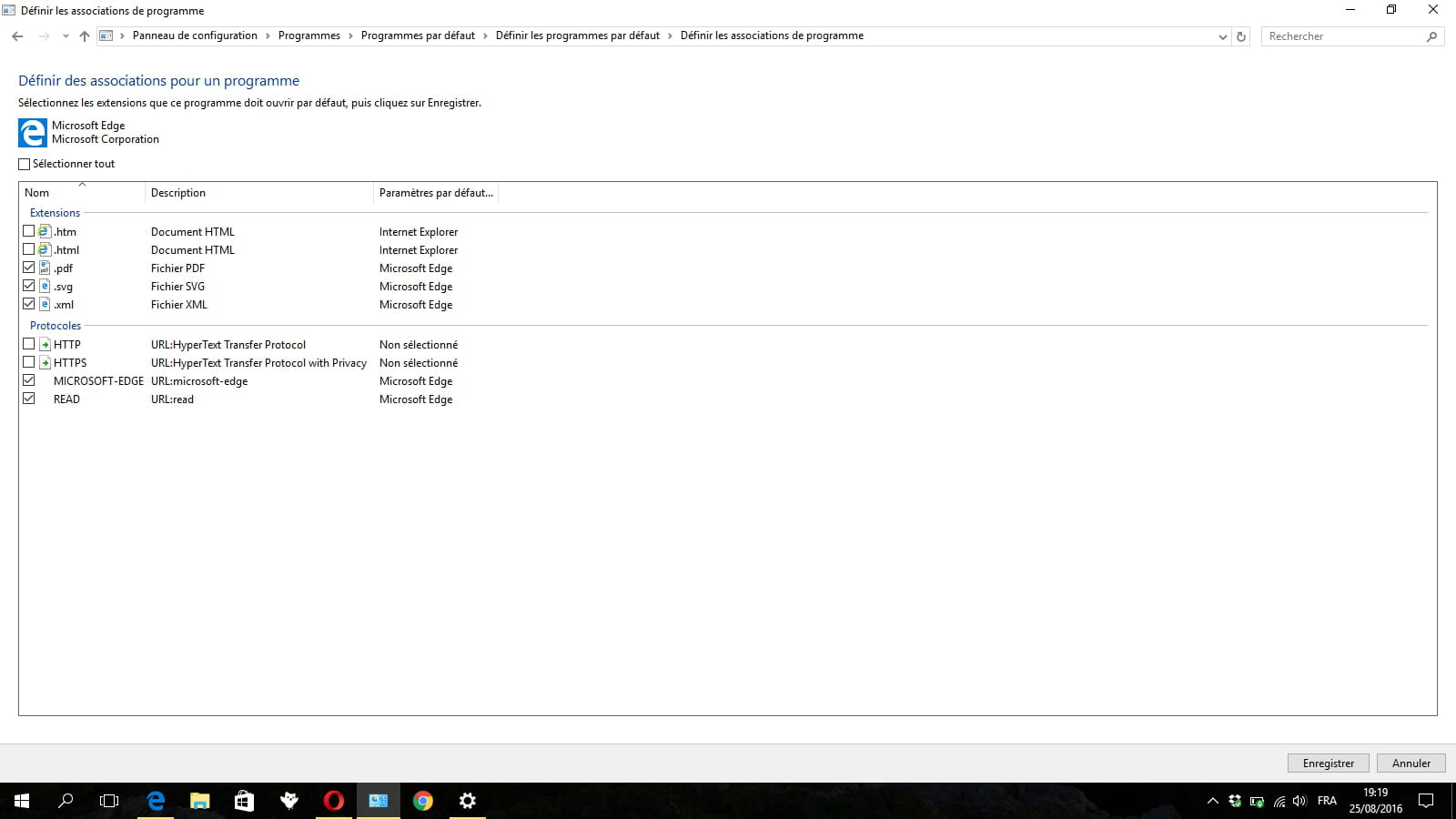Check the HTTP protocol checkbox
The image size is (1456, 819).
tap(29, 344)
